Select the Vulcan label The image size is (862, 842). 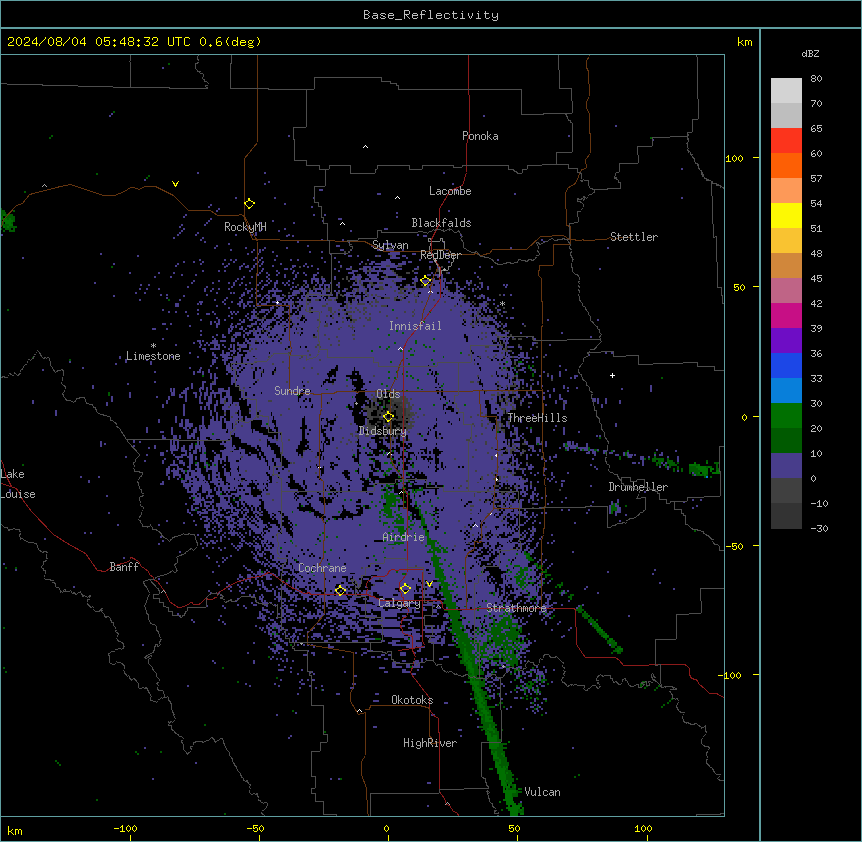tap(543, 792)
